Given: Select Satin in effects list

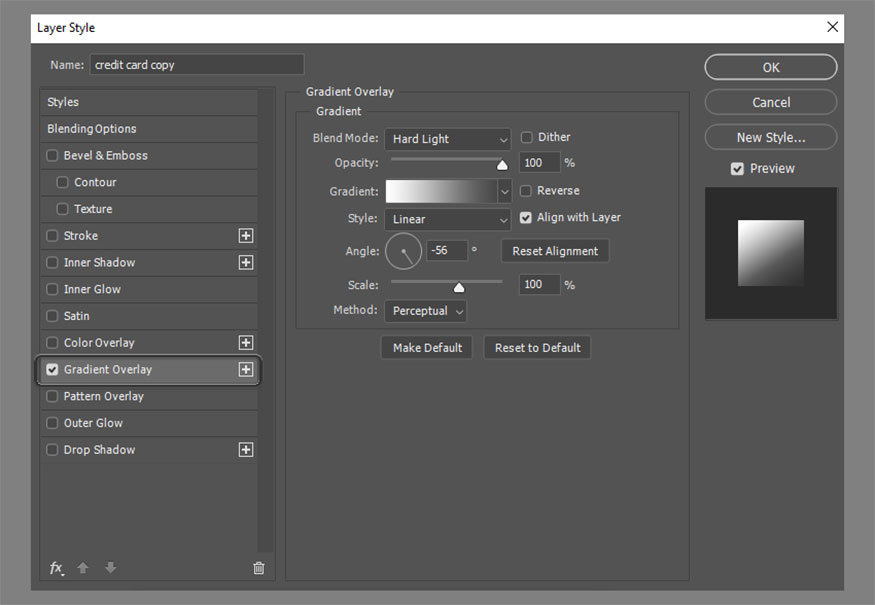Looking at the screenshot, I should [x=149, y=316].
